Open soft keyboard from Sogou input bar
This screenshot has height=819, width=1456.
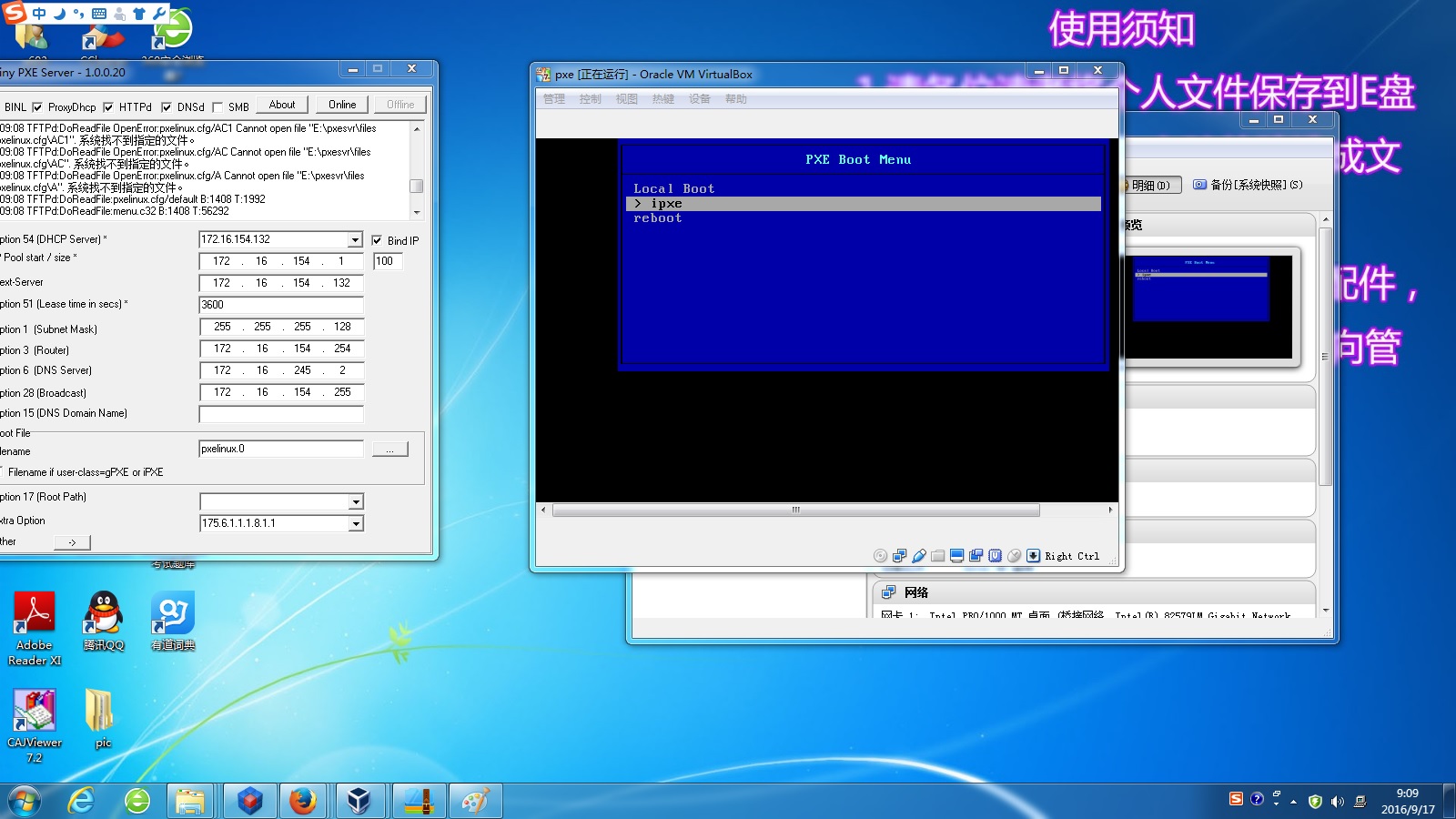click(99, 14)
